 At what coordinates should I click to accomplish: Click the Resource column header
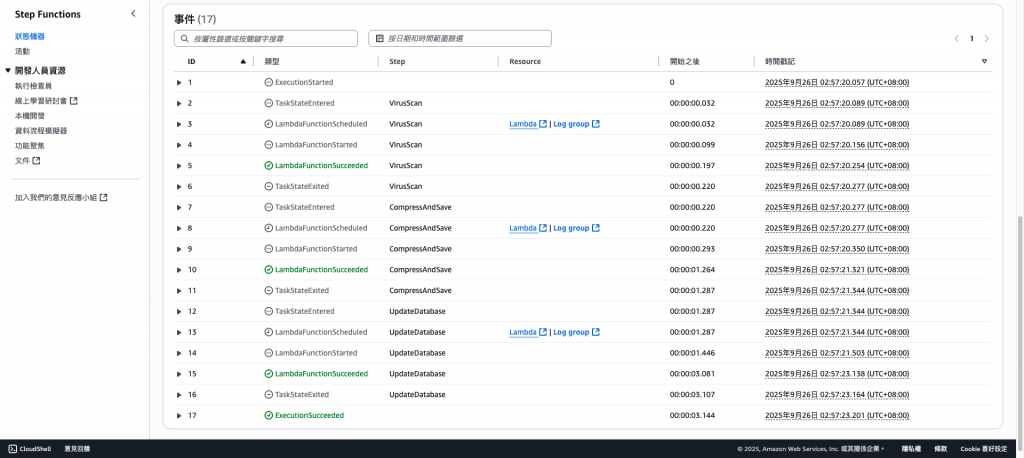coord(525,61)
